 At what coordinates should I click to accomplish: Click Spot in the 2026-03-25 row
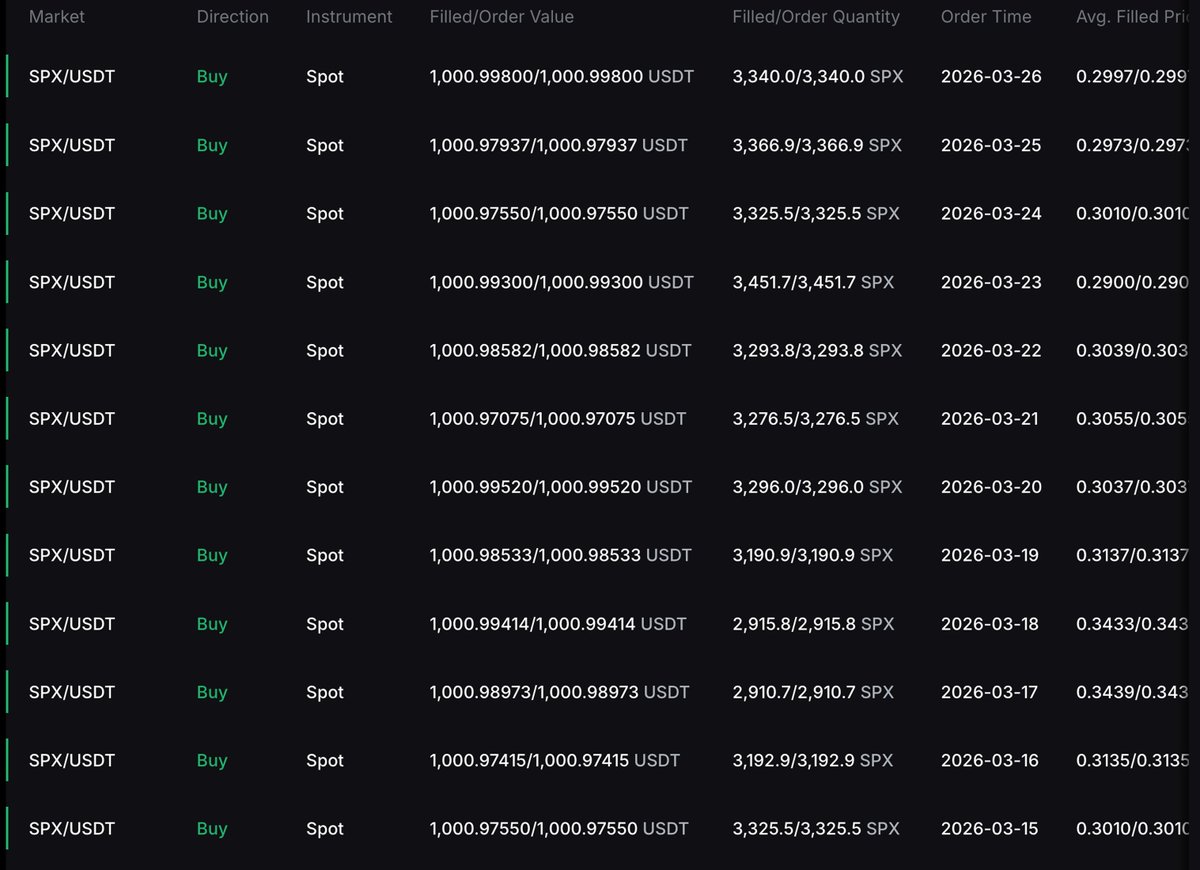pyautogui.click(x=325, y=145)
